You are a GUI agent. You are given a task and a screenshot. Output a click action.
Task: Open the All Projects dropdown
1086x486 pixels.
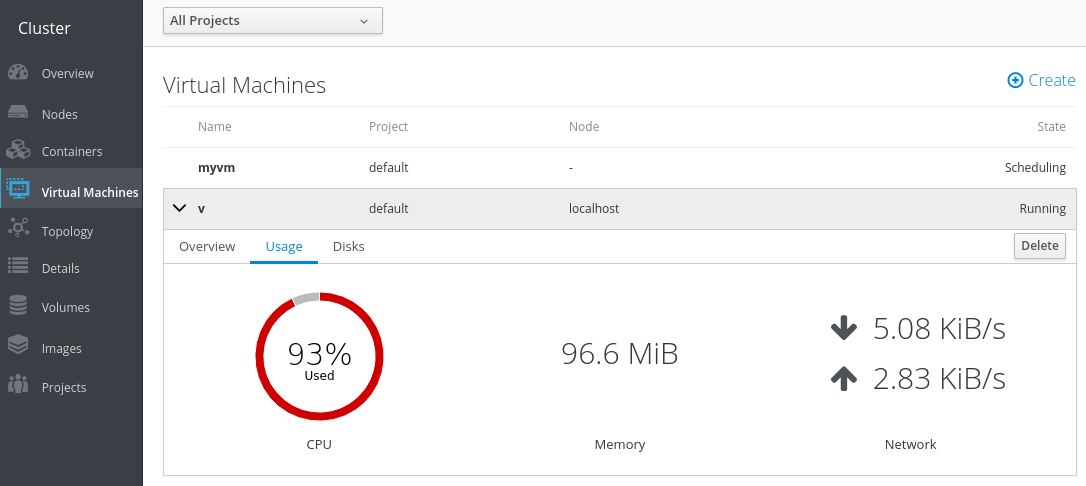[273, 20]
